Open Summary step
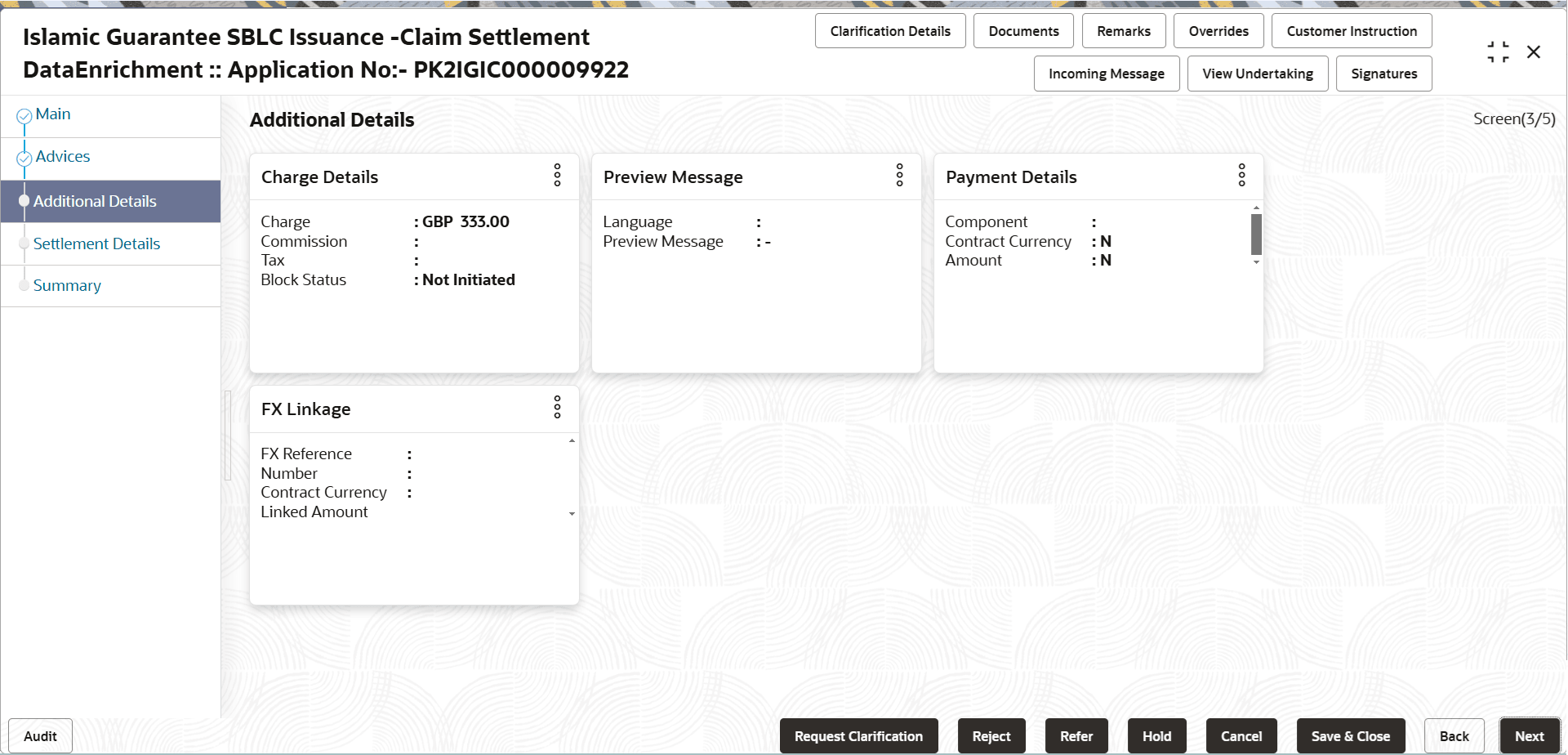Image resolution: width=1568 pixels, height=755 pixels. (x=67, y=286)
